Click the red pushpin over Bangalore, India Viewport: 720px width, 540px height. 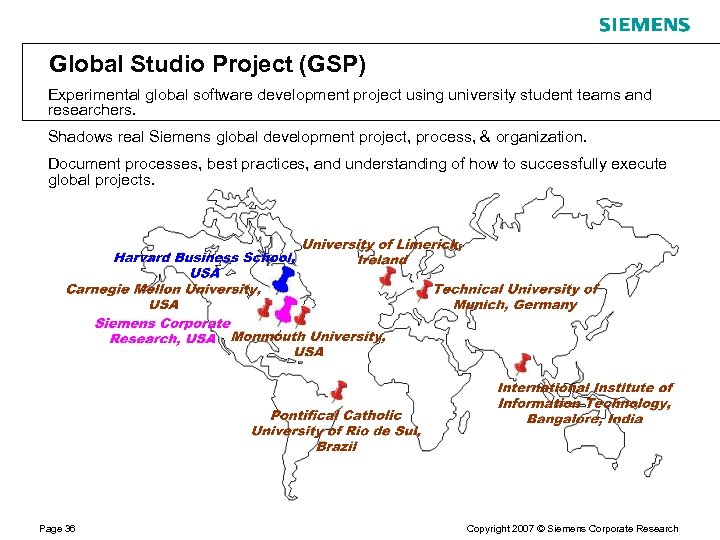[522, 364]
